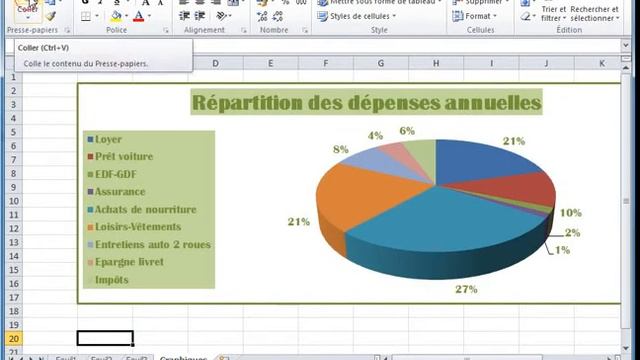The image size is (640, 360).
Task: Click the selected cell in row 20
Action: (x=105, y=338)
